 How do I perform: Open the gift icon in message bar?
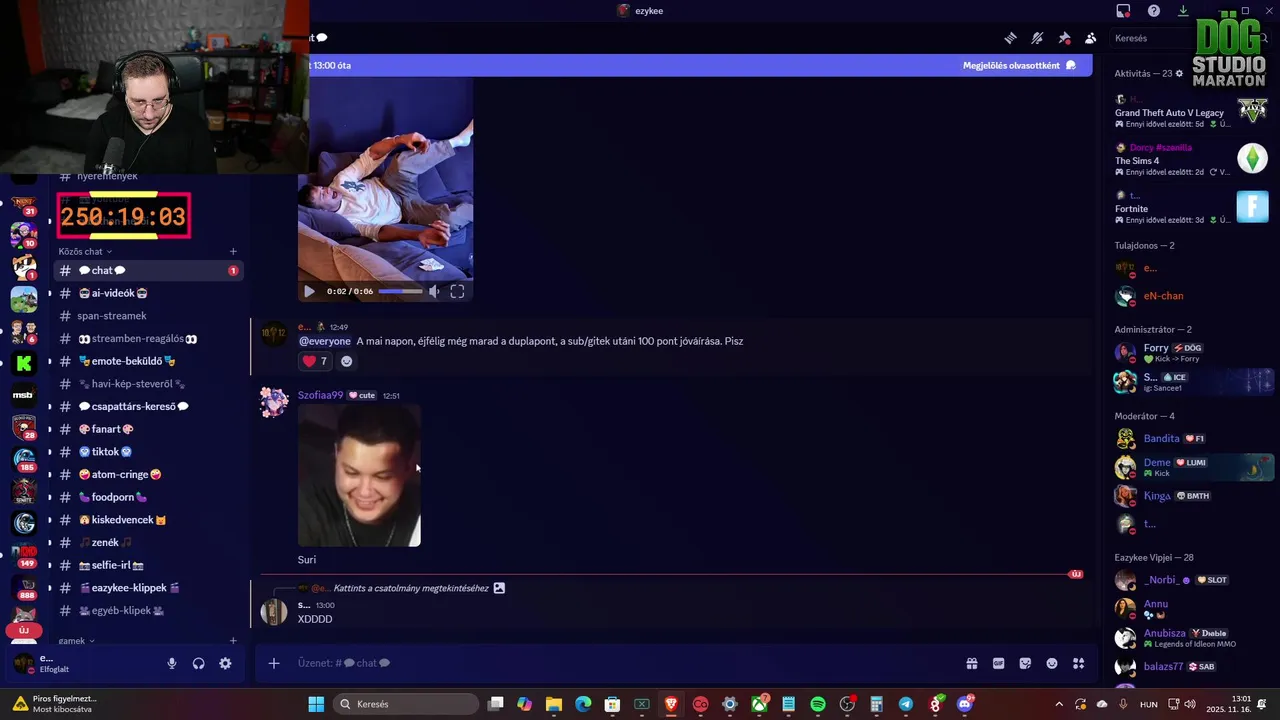[971, 663]
